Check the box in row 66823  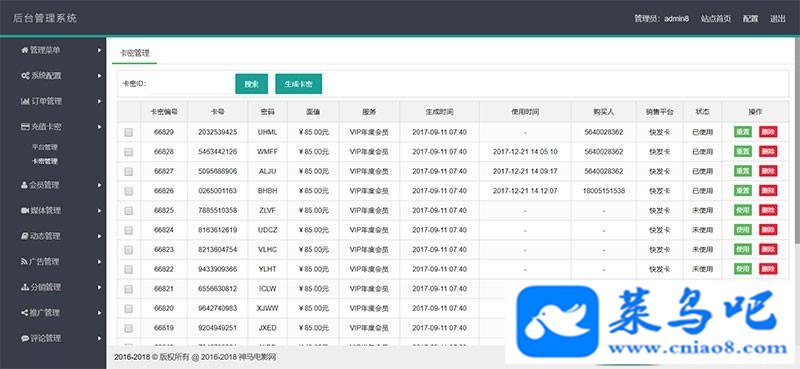tap(129, 250)
